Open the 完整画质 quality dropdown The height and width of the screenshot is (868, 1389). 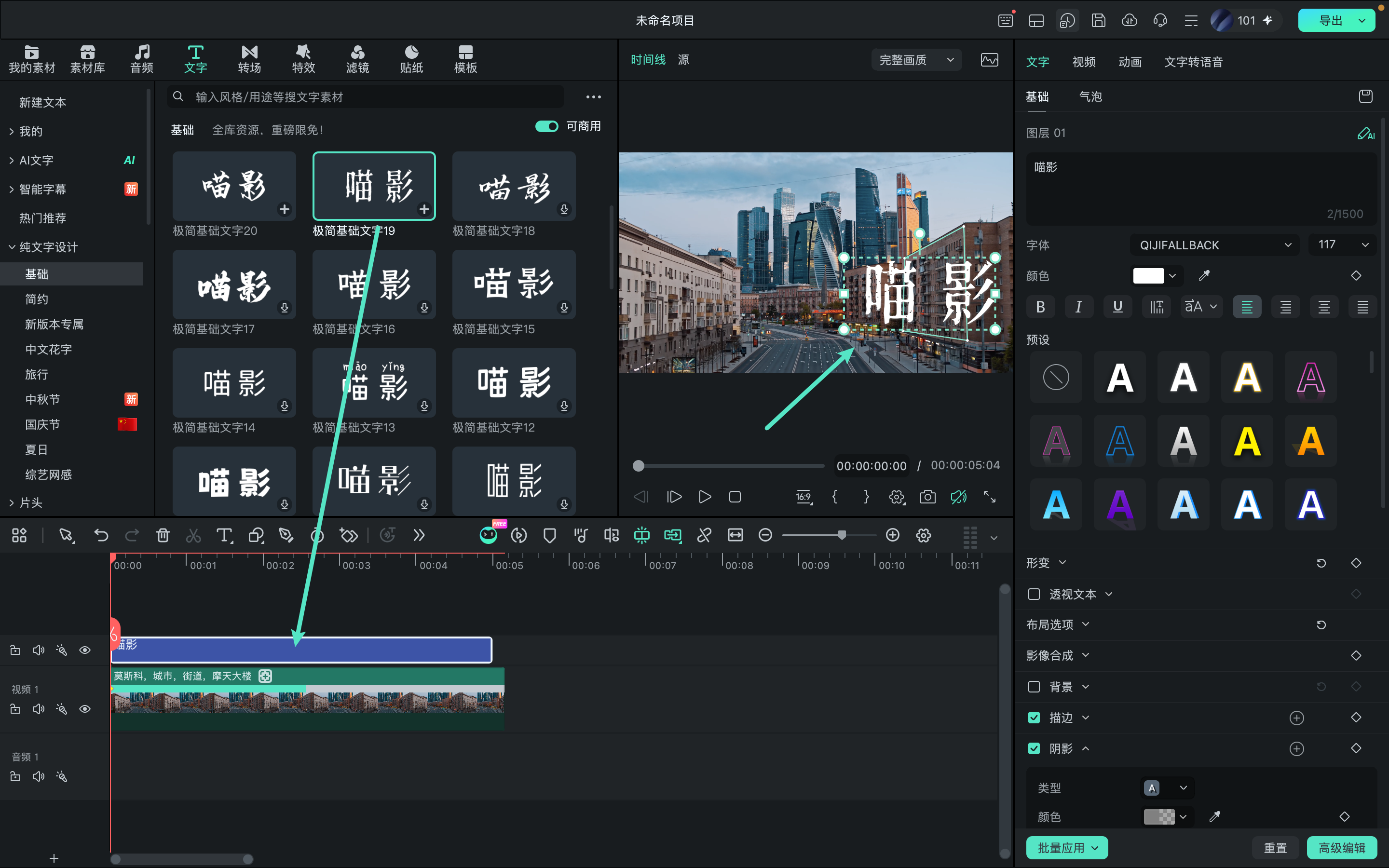tap(917, 60)
